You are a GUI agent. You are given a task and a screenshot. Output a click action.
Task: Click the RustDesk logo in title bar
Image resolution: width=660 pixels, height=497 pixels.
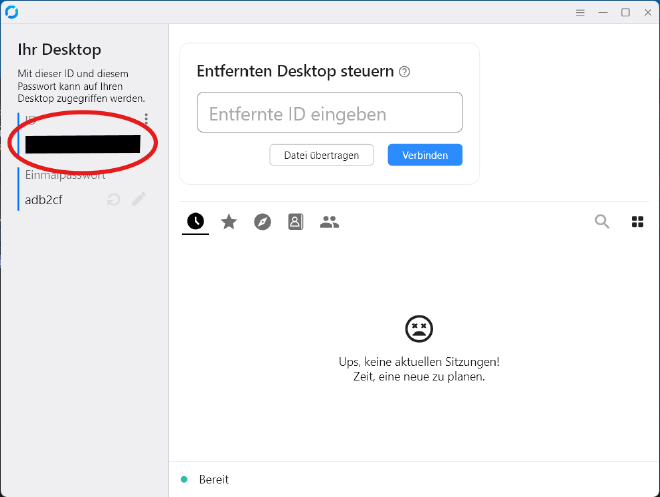(x=11, y=12)
